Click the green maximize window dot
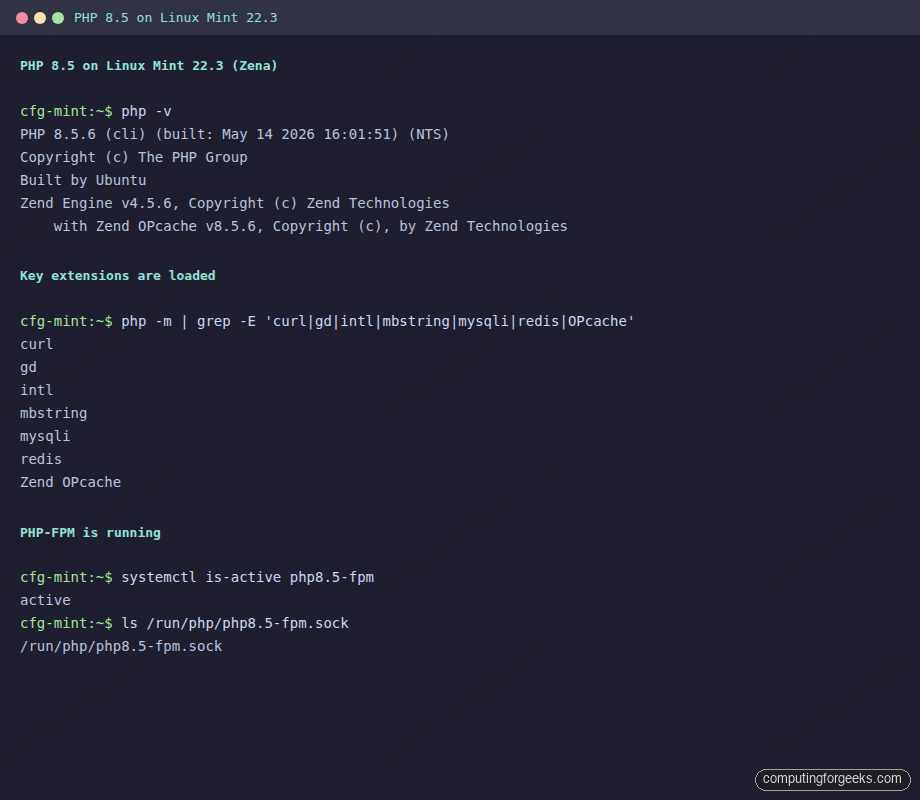 tap(58, 18)
